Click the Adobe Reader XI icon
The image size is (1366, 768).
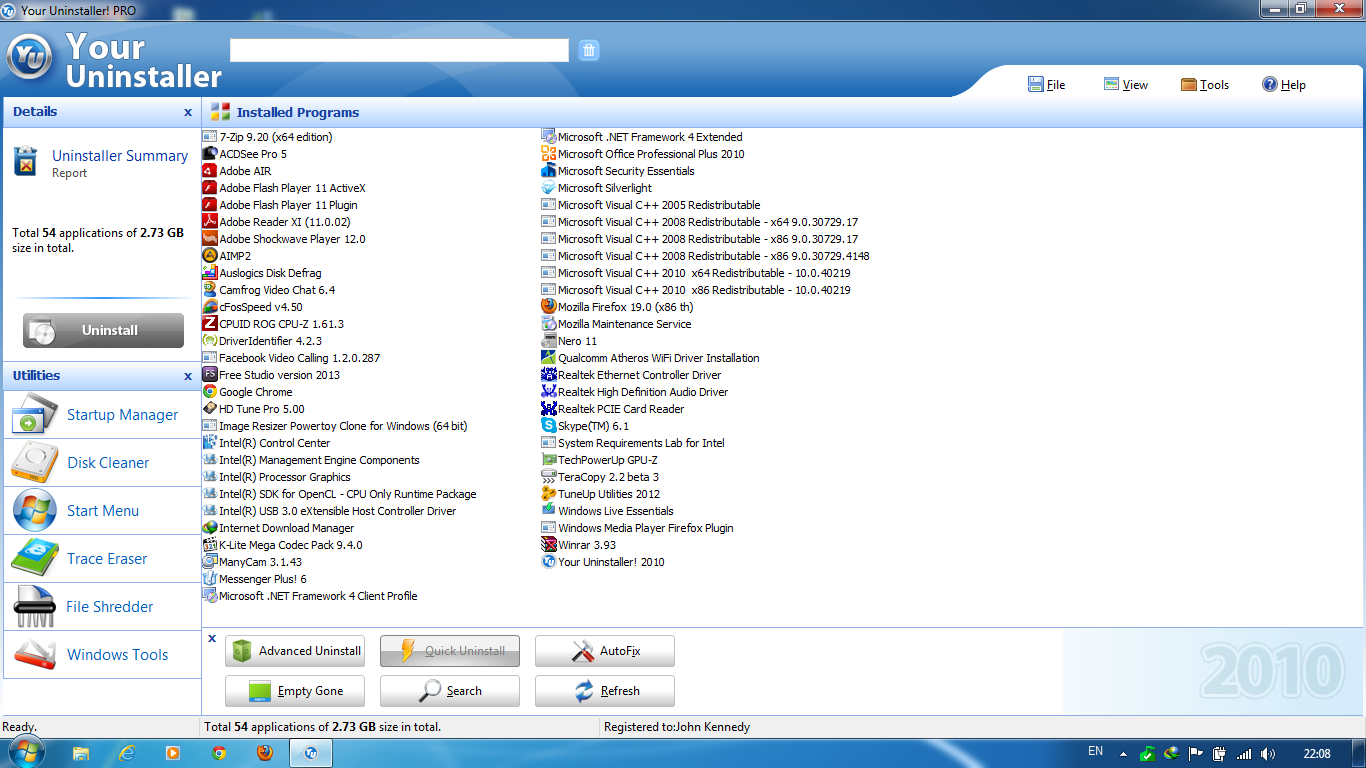(x=210, y=222)
